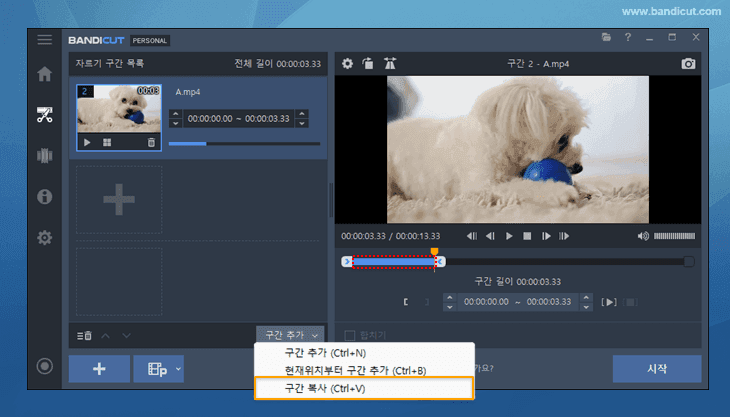The width and height of the screenshot is (730, 417).
Task: Increase end time under preview
Action: [x=586, y=297]
